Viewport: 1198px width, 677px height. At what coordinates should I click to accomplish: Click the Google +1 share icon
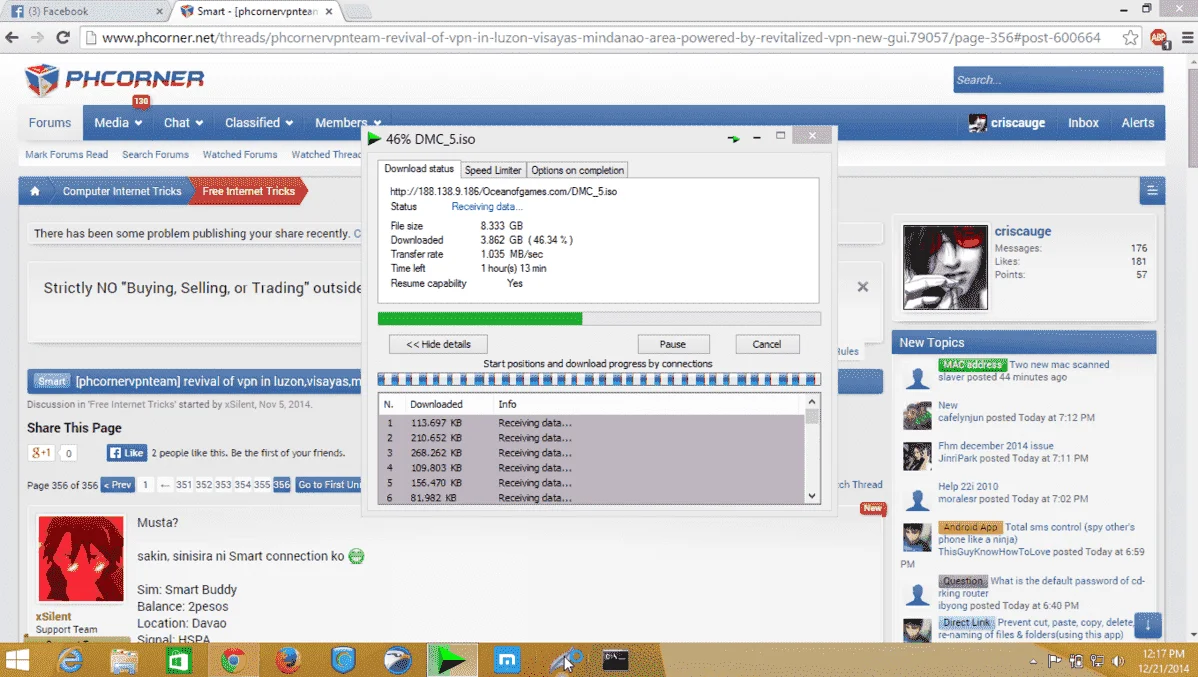pos(40,453)
